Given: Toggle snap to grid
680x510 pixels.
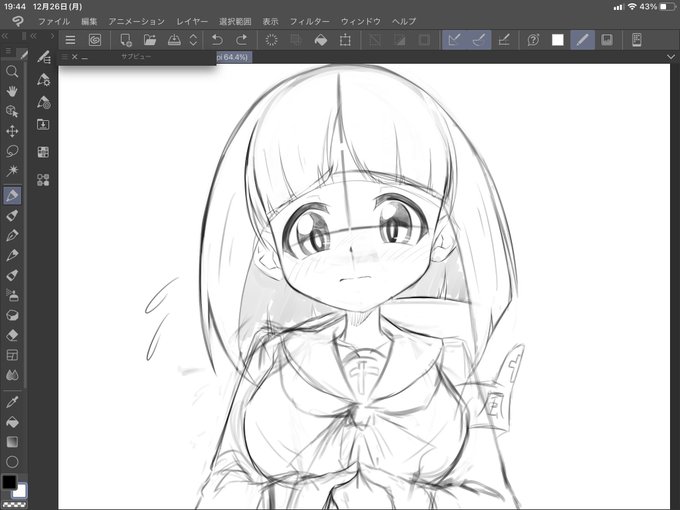Looking at the screenshot, I should point(504,40).
